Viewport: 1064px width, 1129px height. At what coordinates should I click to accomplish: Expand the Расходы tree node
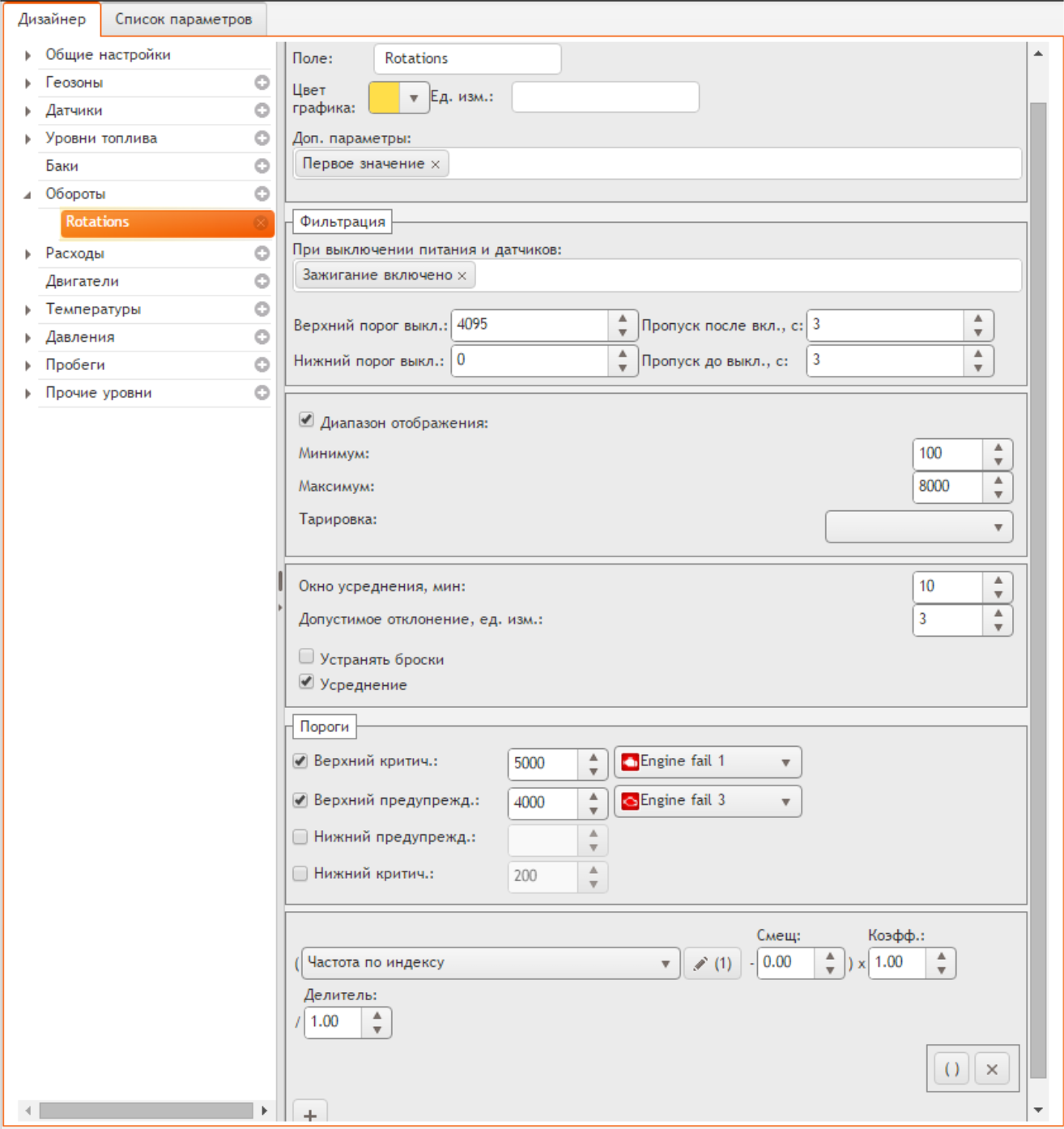pyautogui.click(x=28, y=253)
